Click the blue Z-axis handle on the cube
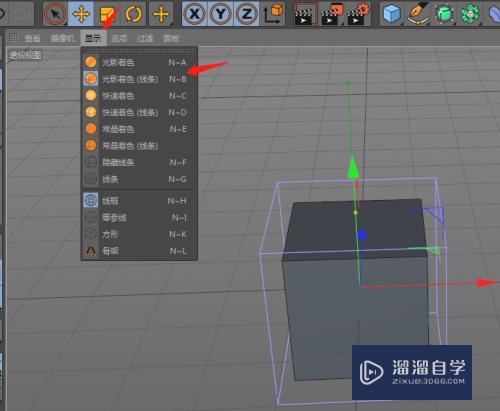This screenshot has width=500, height=411. (x=362, y=235)
